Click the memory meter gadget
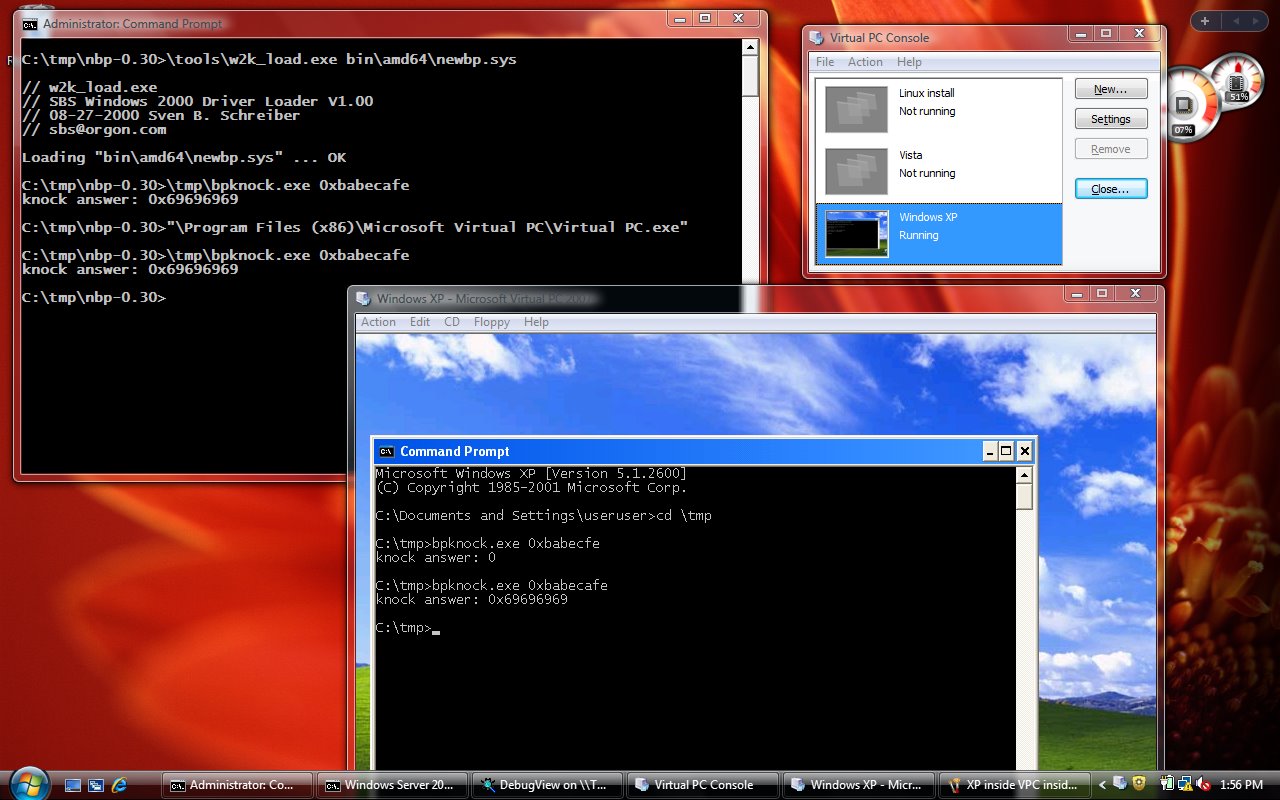Viewport: 1280px width, 800px height. coord(1237,82)
